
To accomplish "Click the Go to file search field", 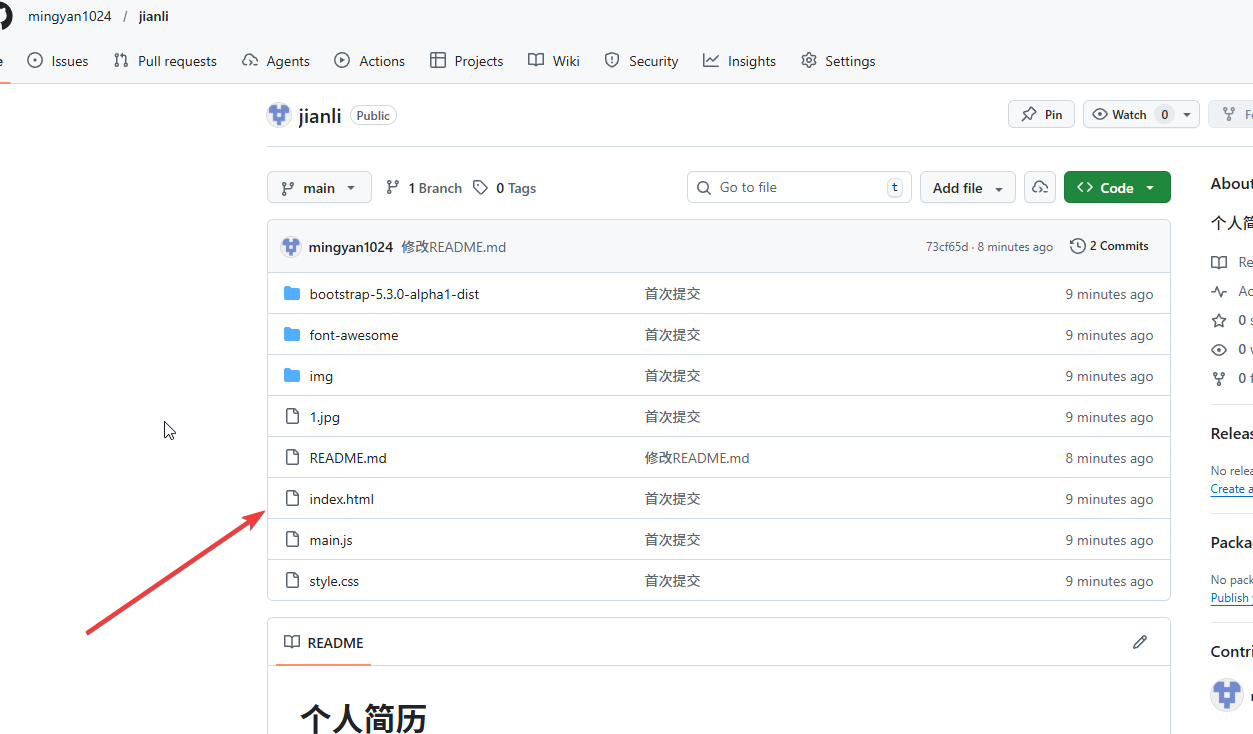I will click(x=799, y=188).
